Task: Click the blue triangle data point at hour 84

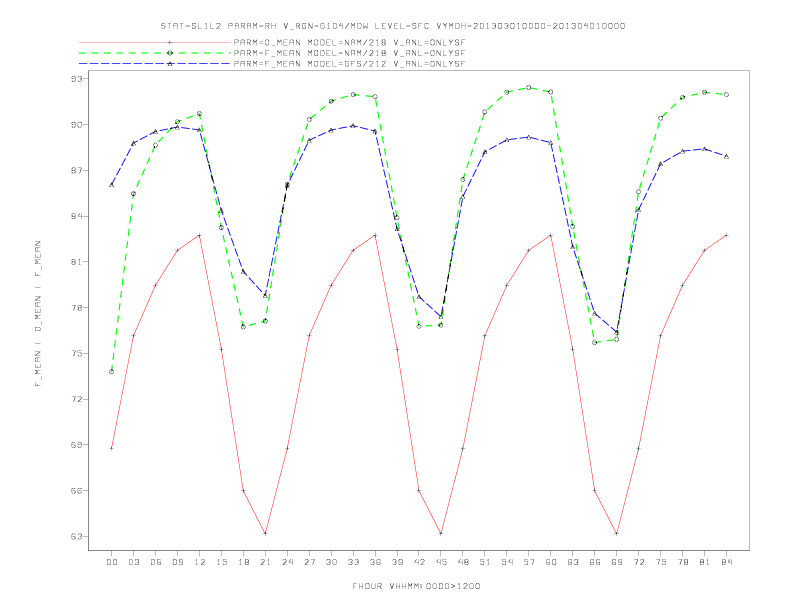Action: [726, 157]
